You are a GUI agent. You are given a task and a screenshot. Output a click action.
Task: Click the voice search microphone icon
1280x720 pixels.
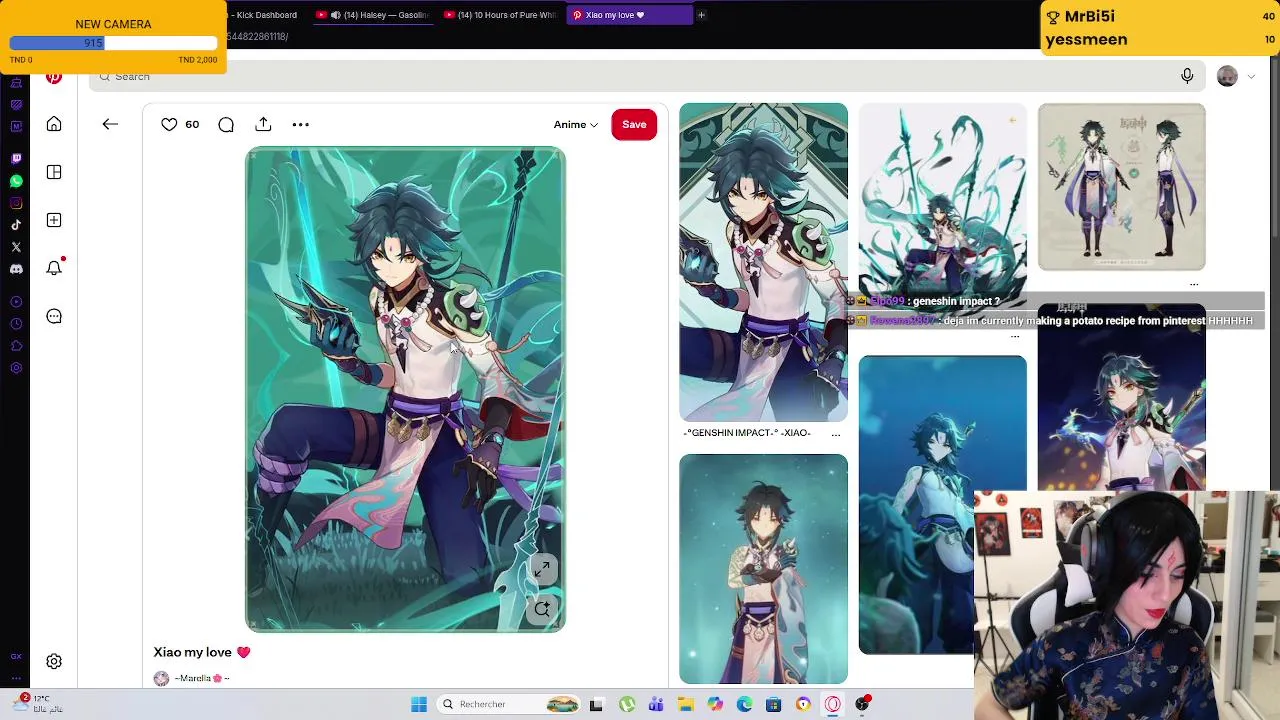(x=1187, y=76)
